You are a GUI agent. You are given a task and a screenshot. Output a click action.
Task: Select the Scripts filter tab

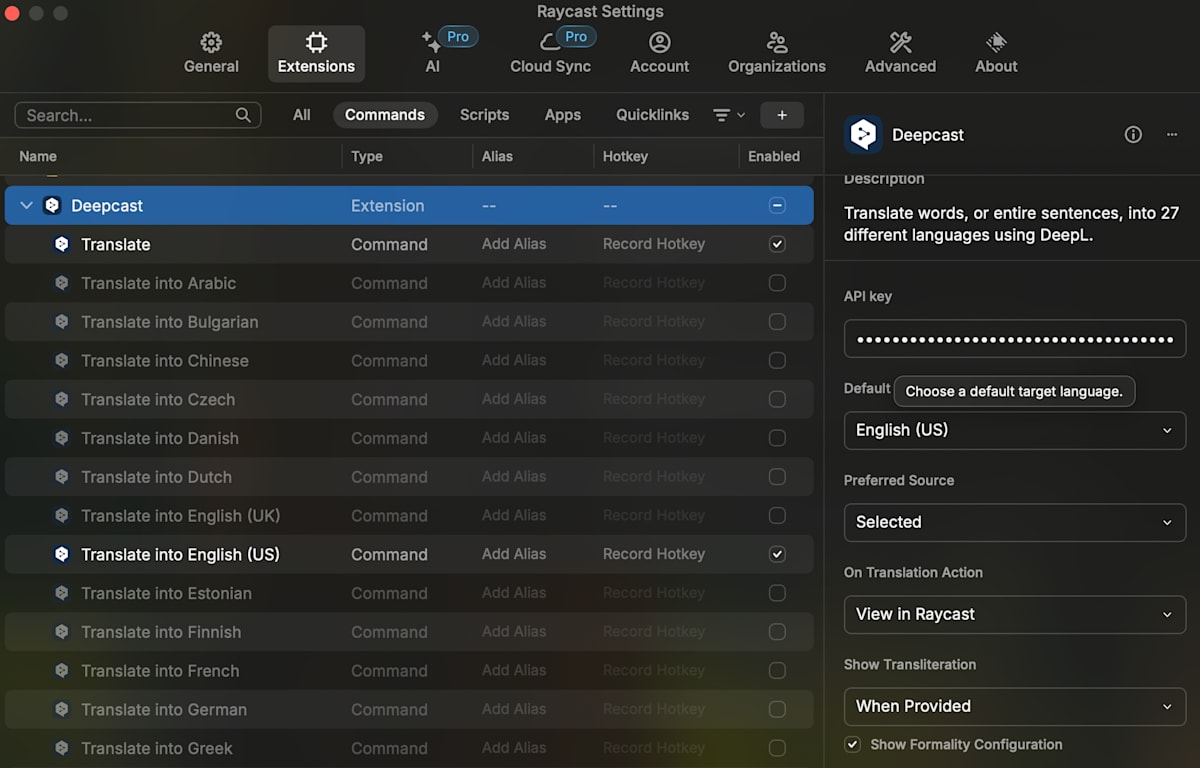click(x=484, y=115)
